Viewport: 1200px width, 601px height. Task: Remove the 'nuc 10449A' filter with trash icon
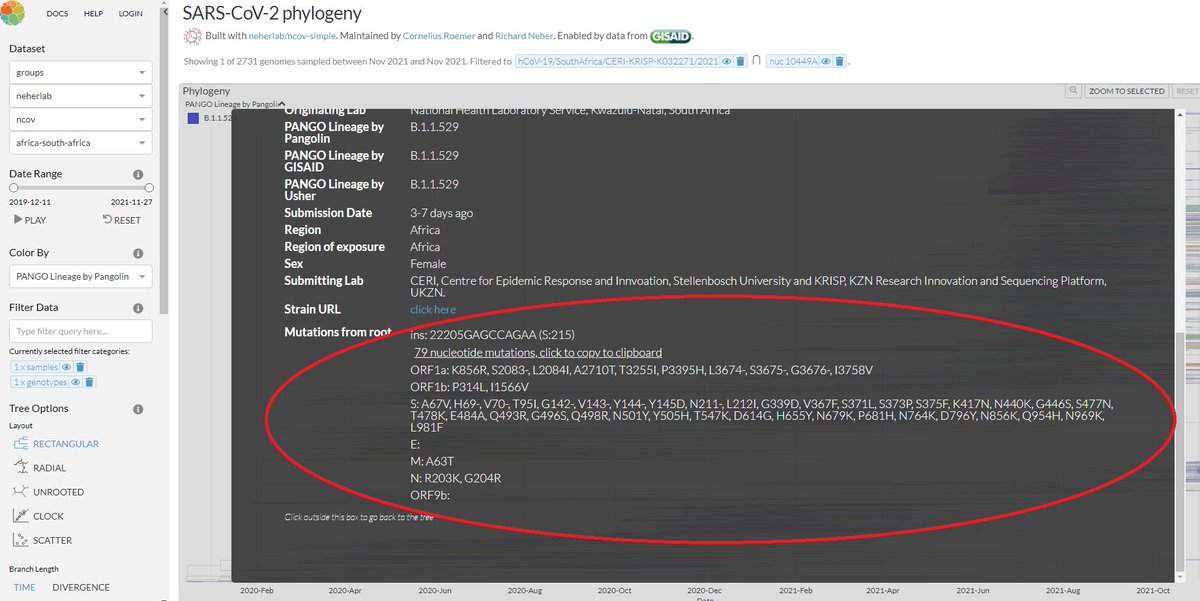pos(840,62)
